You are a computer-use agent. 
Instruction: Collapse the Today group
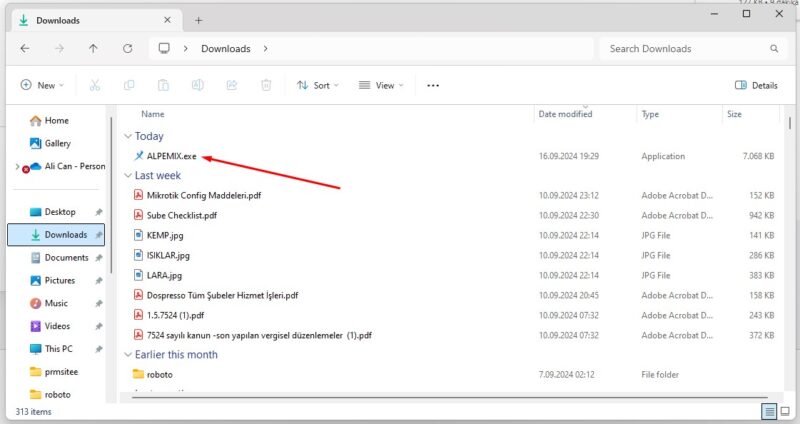[127, 136]
